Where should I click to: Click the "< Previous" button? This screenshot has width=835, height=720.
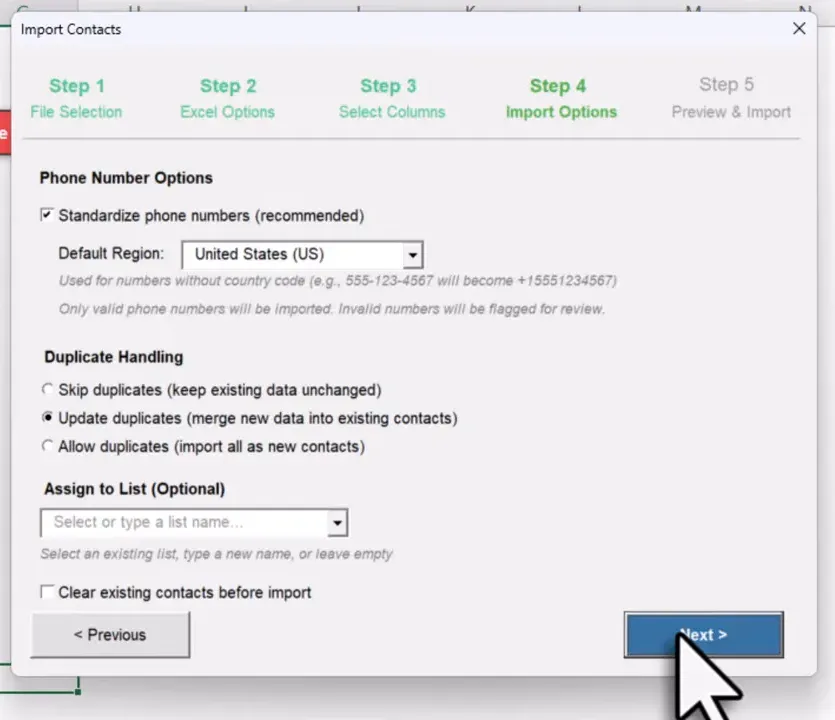click(110, 634)
